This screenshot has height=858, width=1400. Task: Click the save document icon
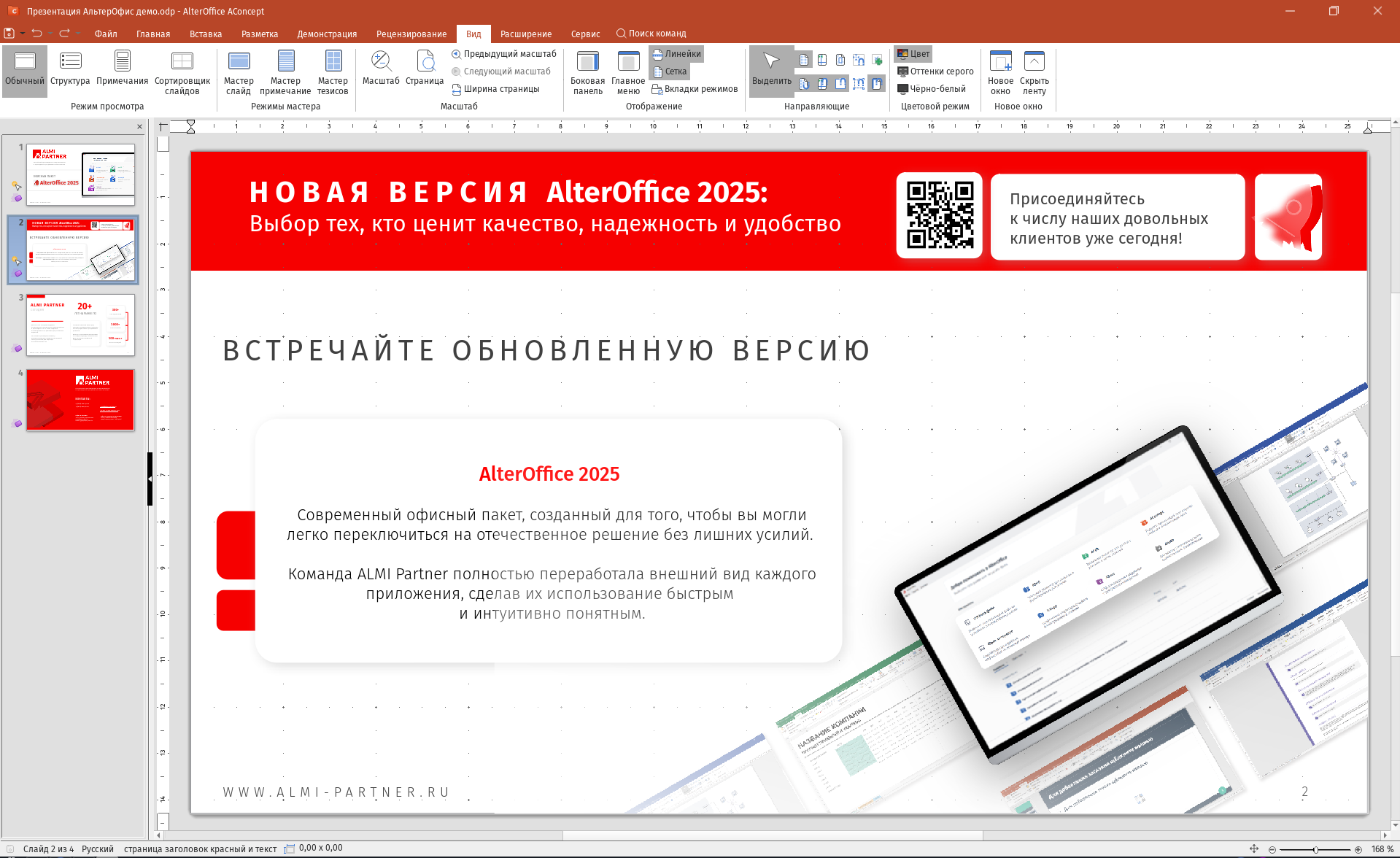coord(9,34)
